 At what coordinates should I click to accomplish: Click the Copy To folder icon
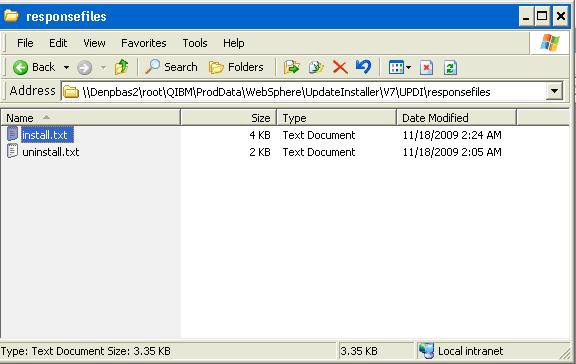(x=316, y=67)
